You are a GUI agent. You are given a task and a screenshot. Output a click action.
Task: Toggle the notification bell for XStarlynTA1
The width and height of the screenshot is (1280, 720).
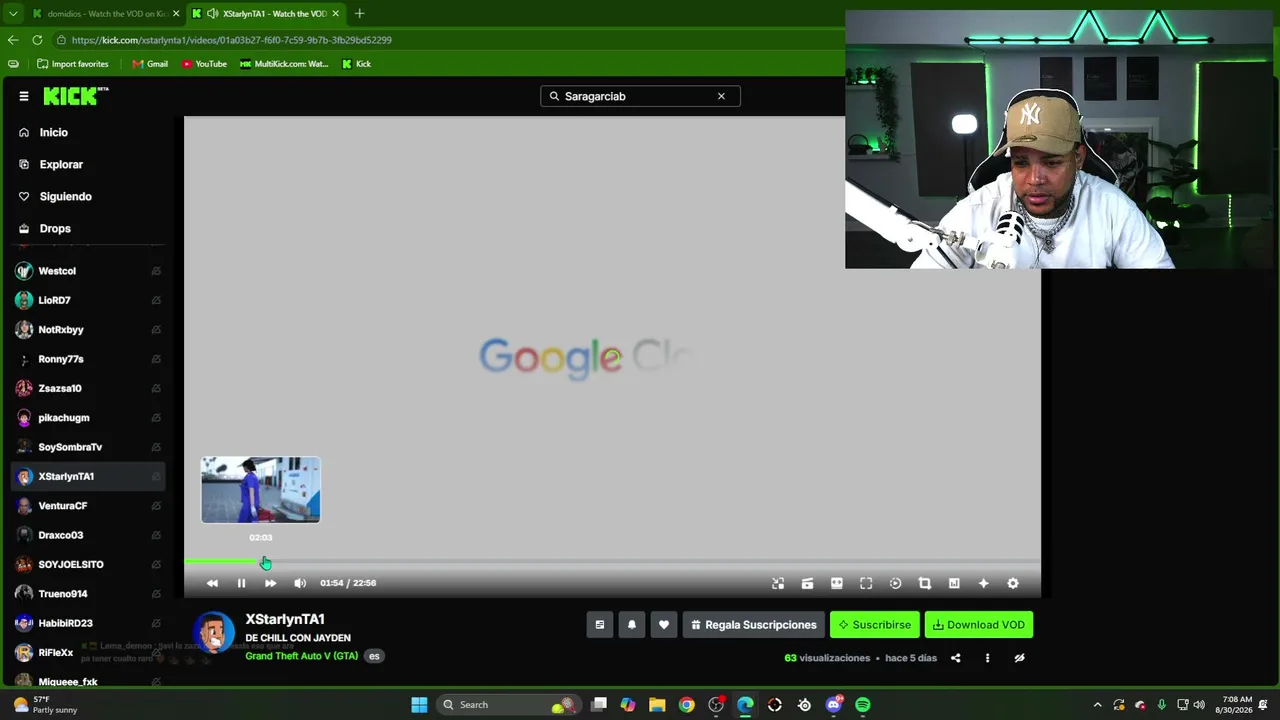pyautogui.click(x=632, y=625)
